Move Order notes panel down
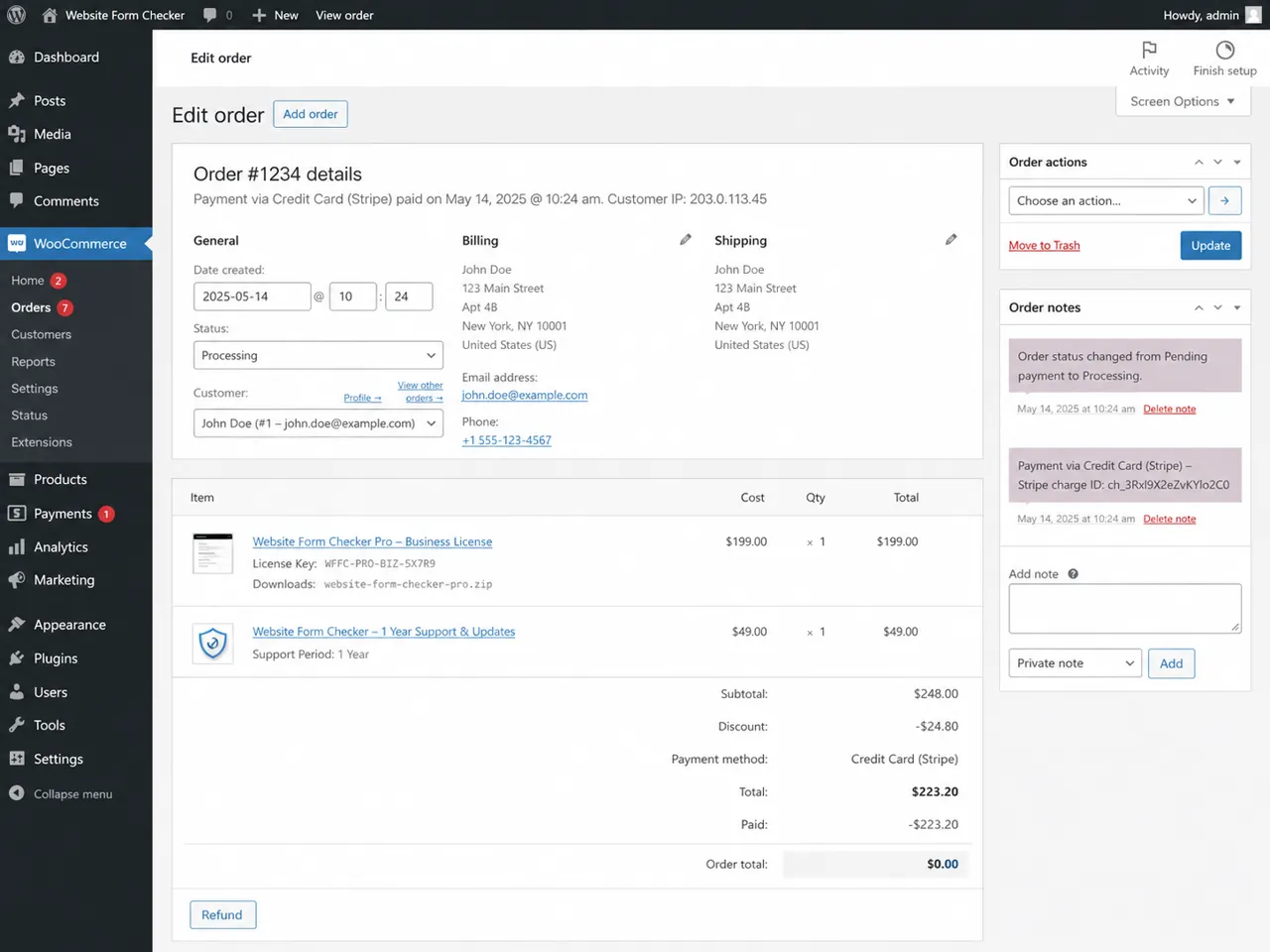 pyautogui.click(x=1217, y=307)
